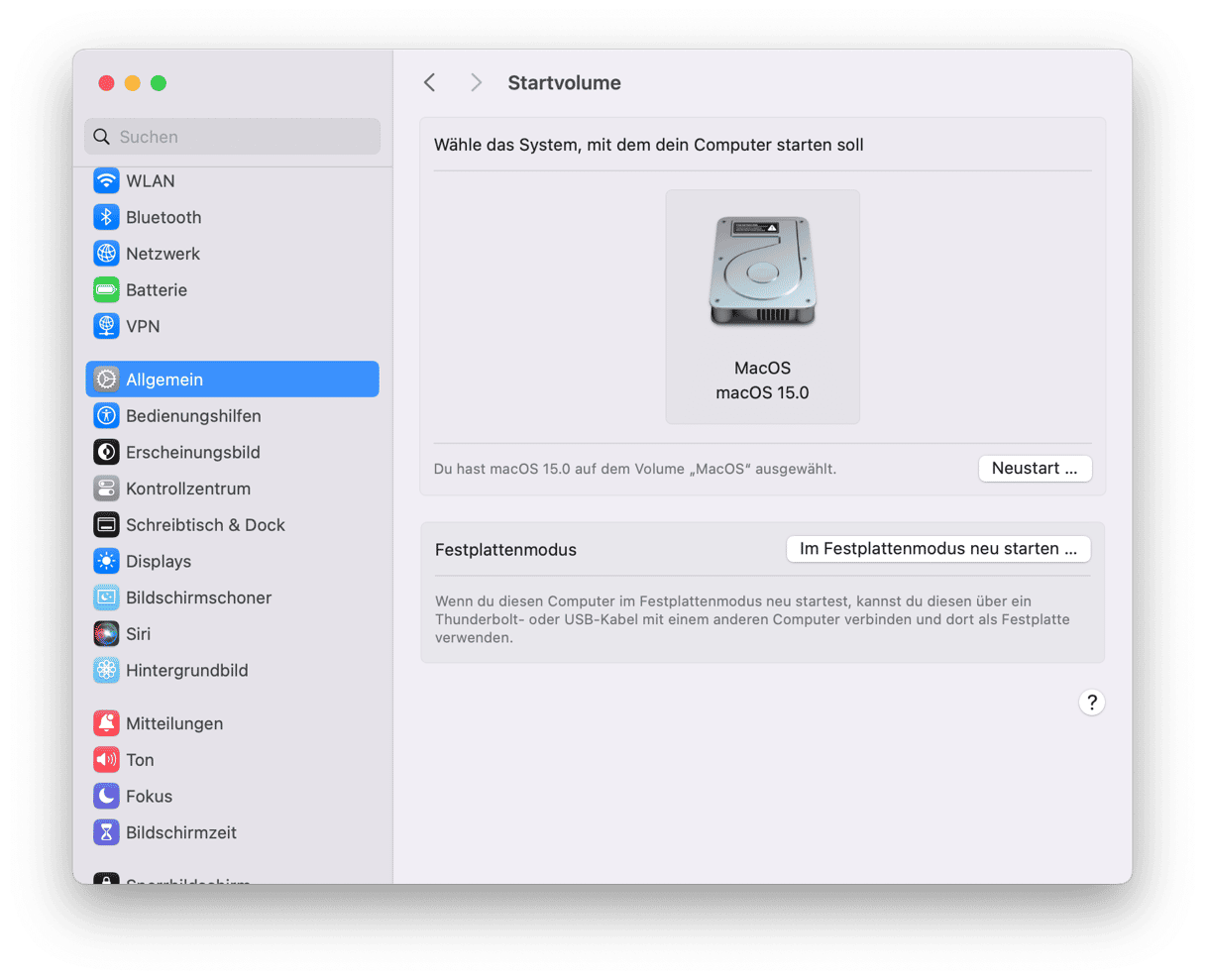The image size is (1205, 980).
Task: Open Netzwerk globe icon
Action: point(106,254)
